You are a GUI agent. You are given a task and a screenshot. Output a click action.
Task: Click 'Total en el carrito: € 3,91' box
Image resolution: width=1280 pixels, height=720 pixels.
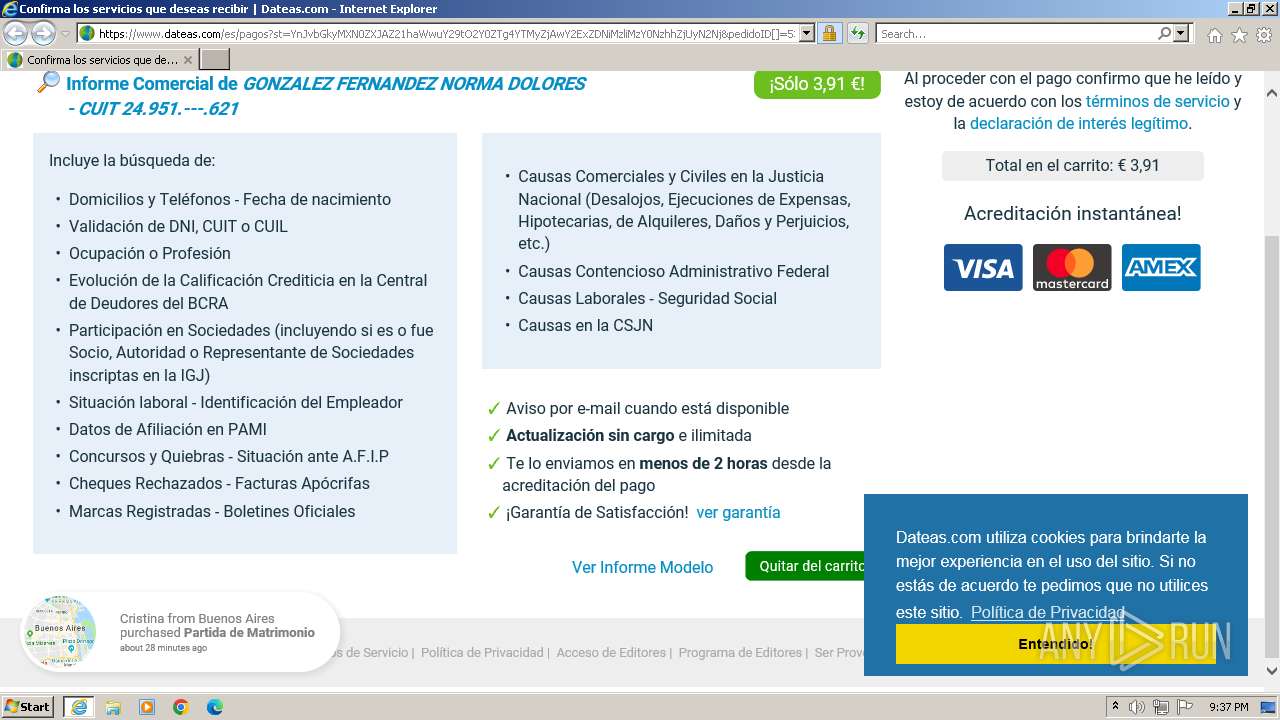(1073, 165)
